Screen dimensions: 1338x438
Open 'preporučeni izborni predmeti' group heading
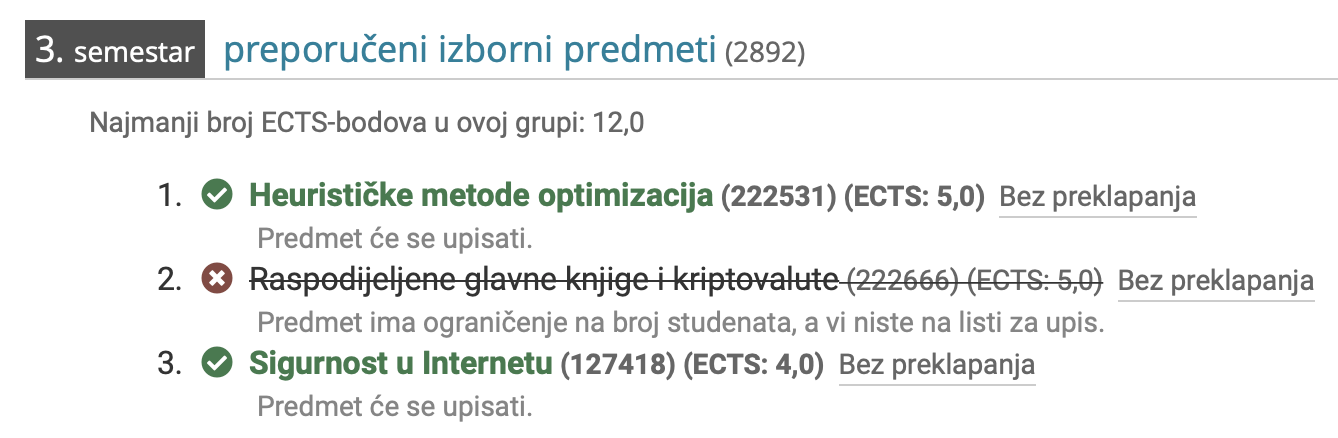470,50
